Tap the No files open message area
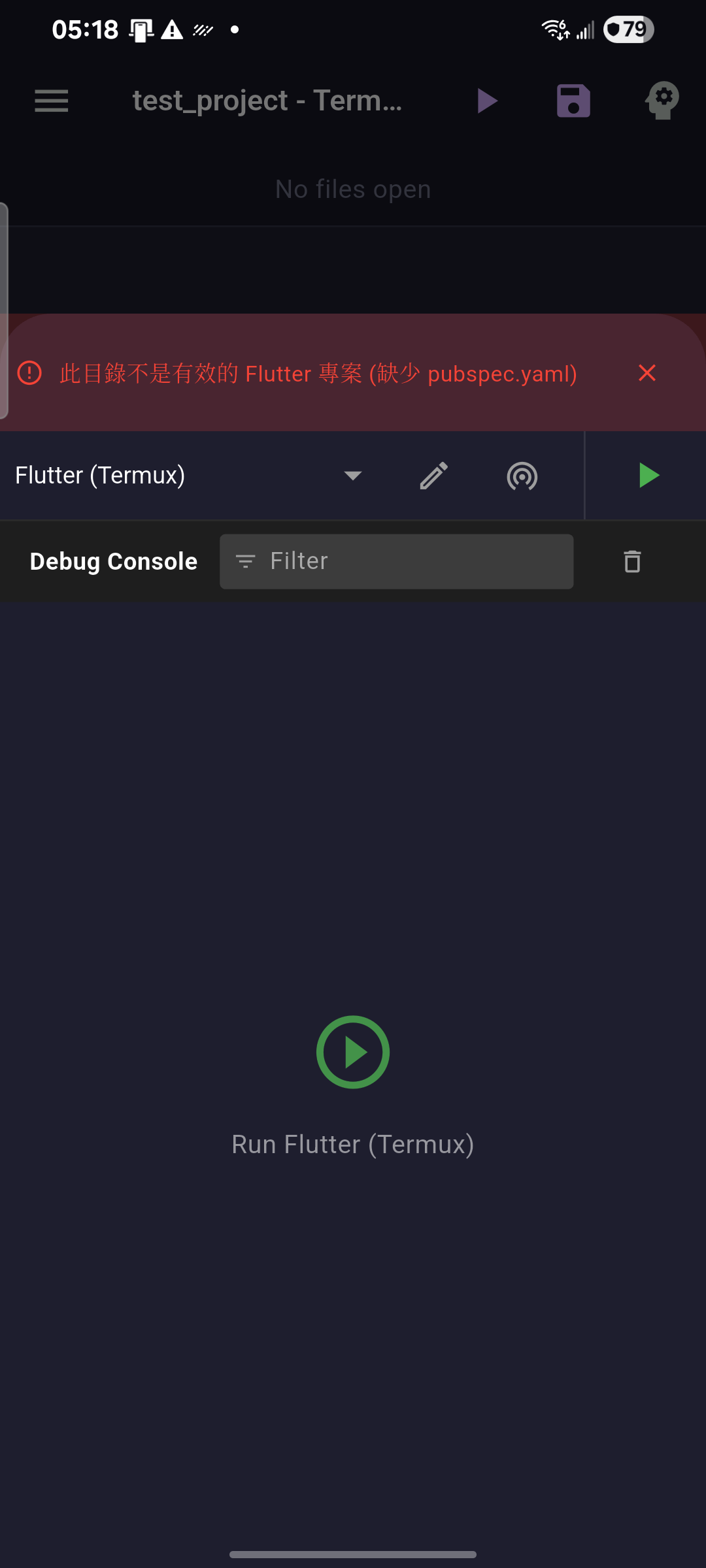 pyautogui.click(x=352, y=189)
